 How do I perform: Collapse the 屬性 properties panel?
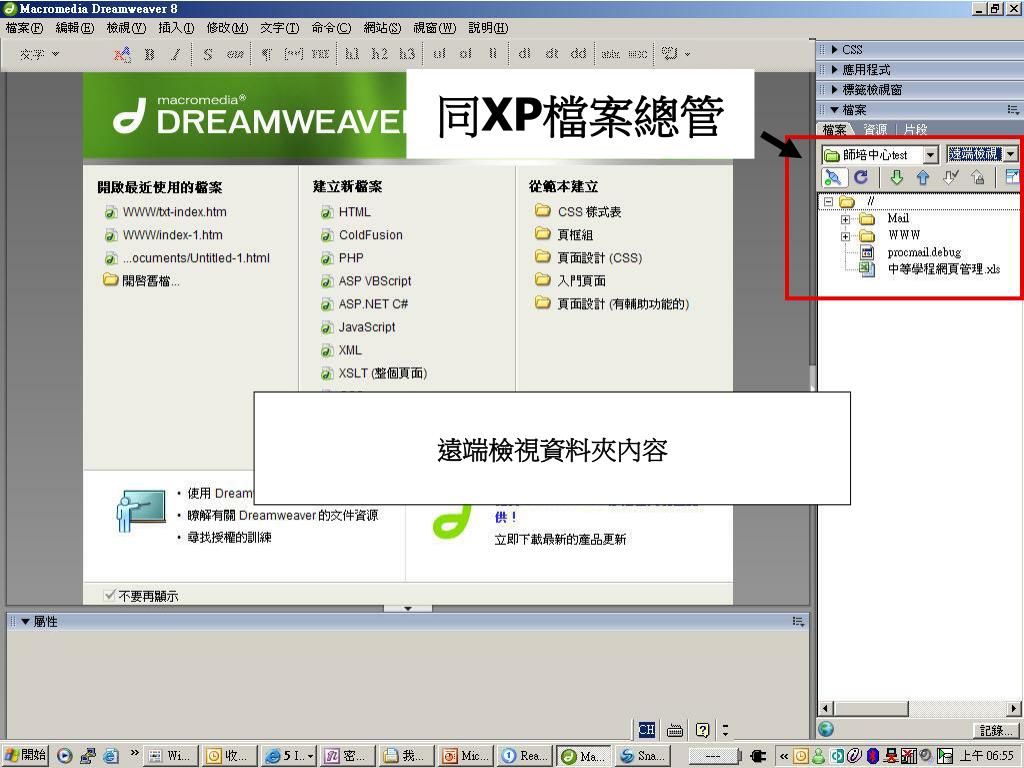(25, 621)
